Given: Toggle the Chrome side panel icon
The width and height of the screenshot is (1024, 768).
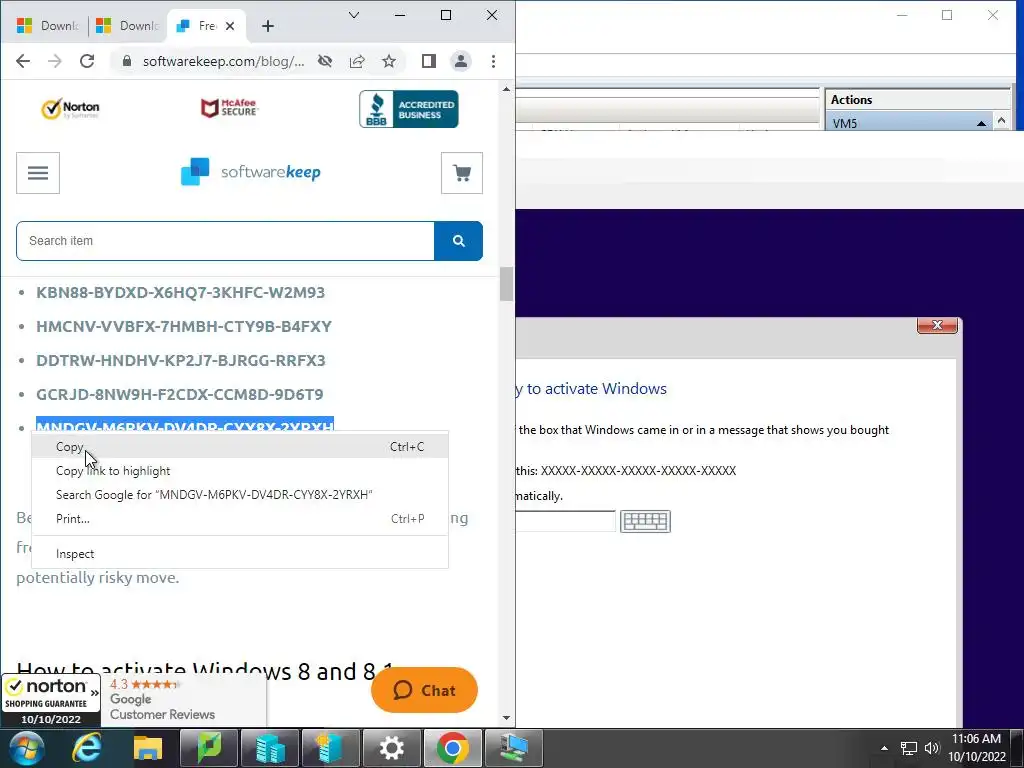Looking at the screenshot, I should coord(428,61).
